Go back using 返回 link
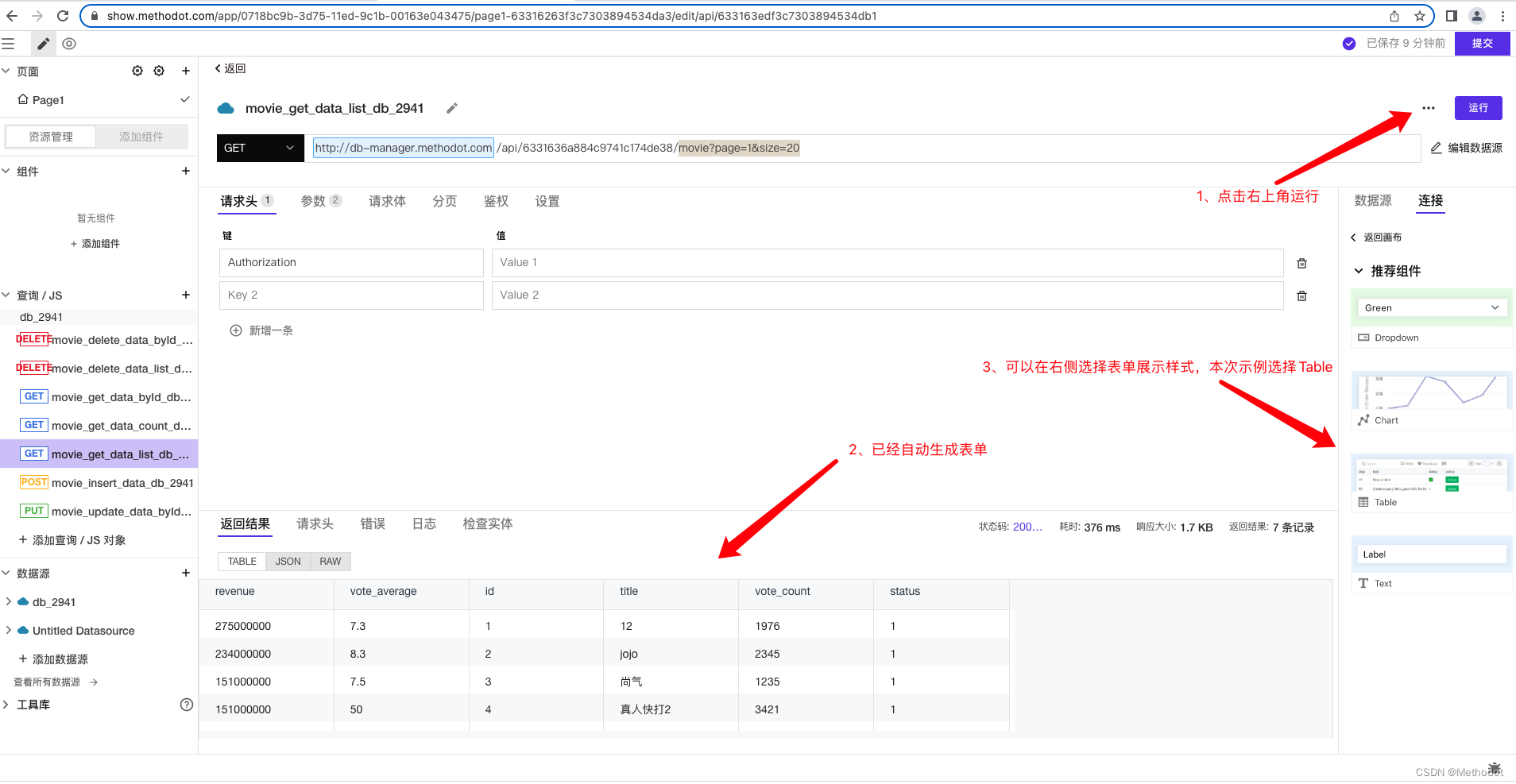The image size is (1516, 784). pyautogui.click(x=230, y=68)
